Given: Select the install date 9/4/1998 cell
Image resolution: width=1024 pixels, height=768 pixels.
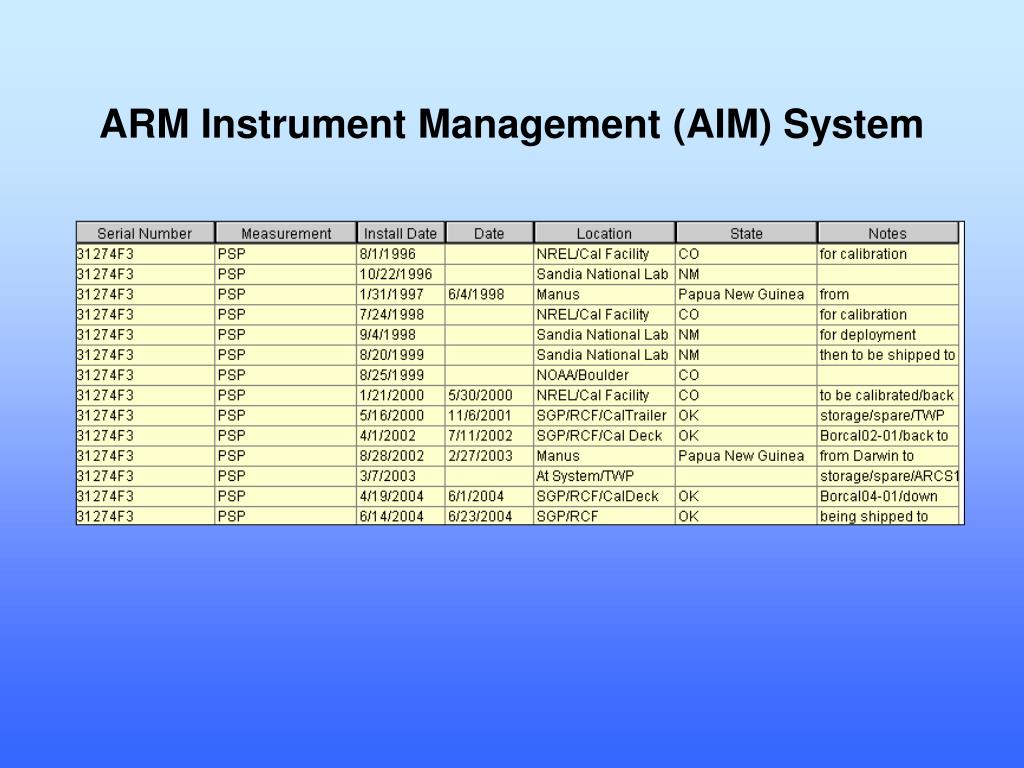Looking at the screenshot, I should 401,335.
